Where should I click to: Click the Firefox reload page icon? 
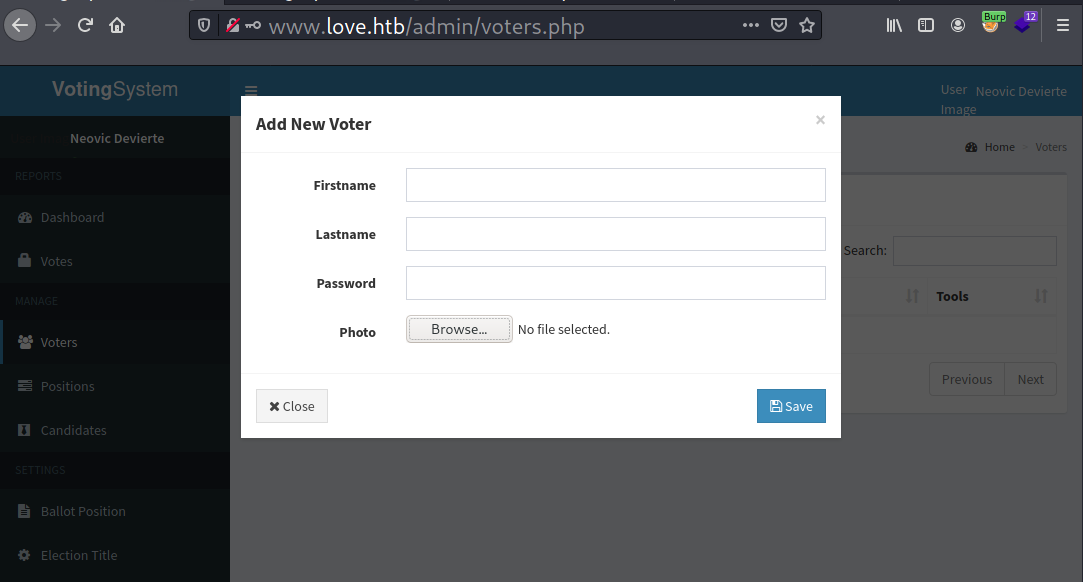pyautogui.click(x=85, y=25)
